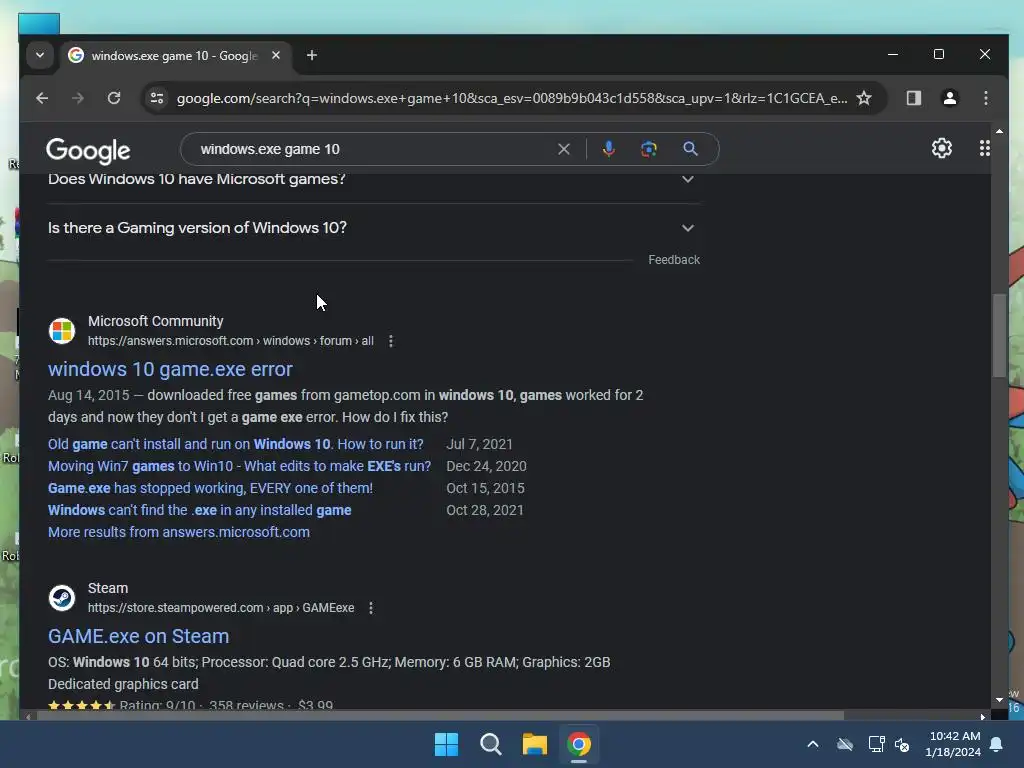1024x768 pixels.
Task: View site information icon in address bar
Action: point(157,98)
